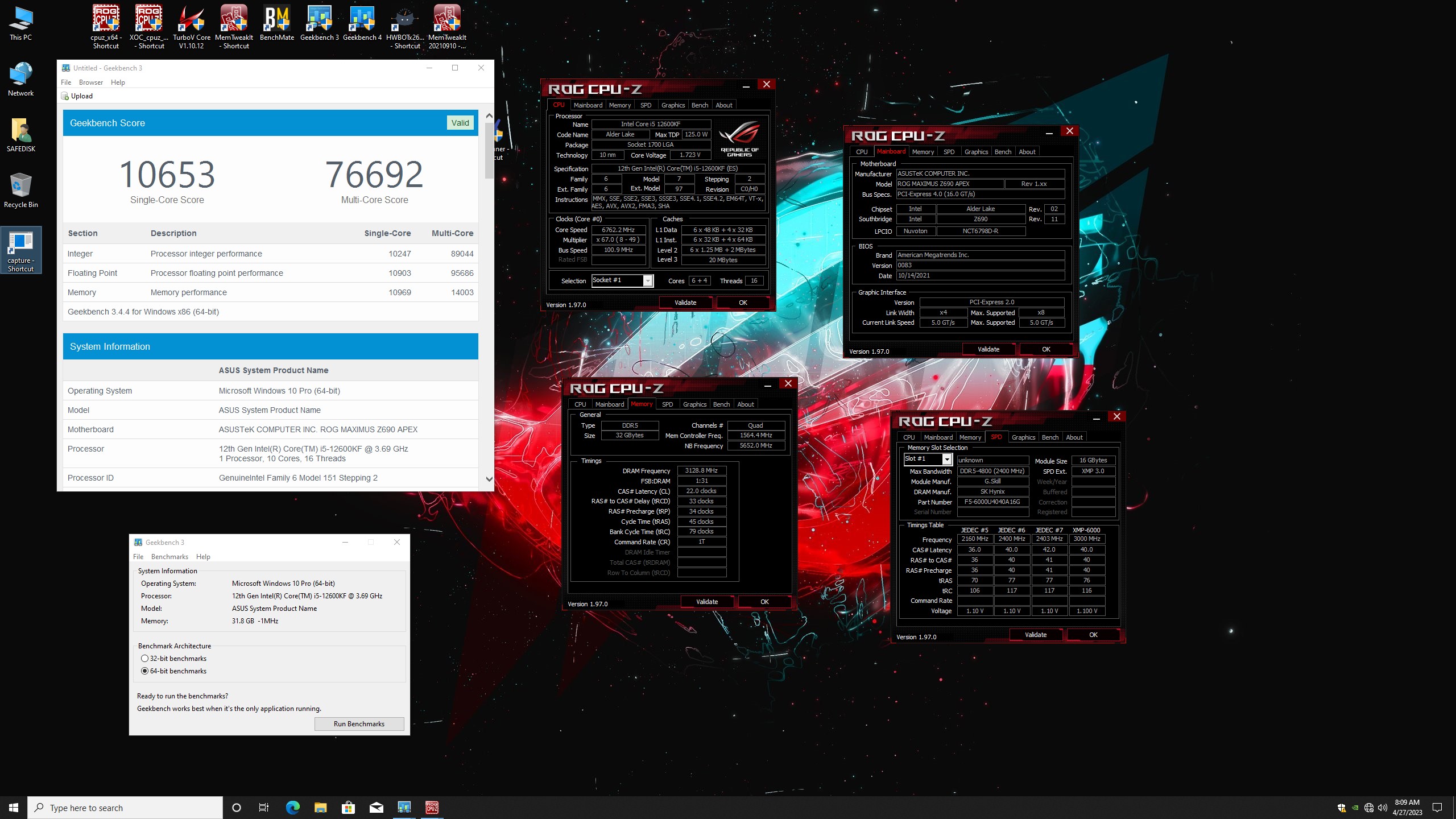Click OK in Mainboard CPU-Z window
Viewport: 1456px width, 819px height.
point(1045,349)
